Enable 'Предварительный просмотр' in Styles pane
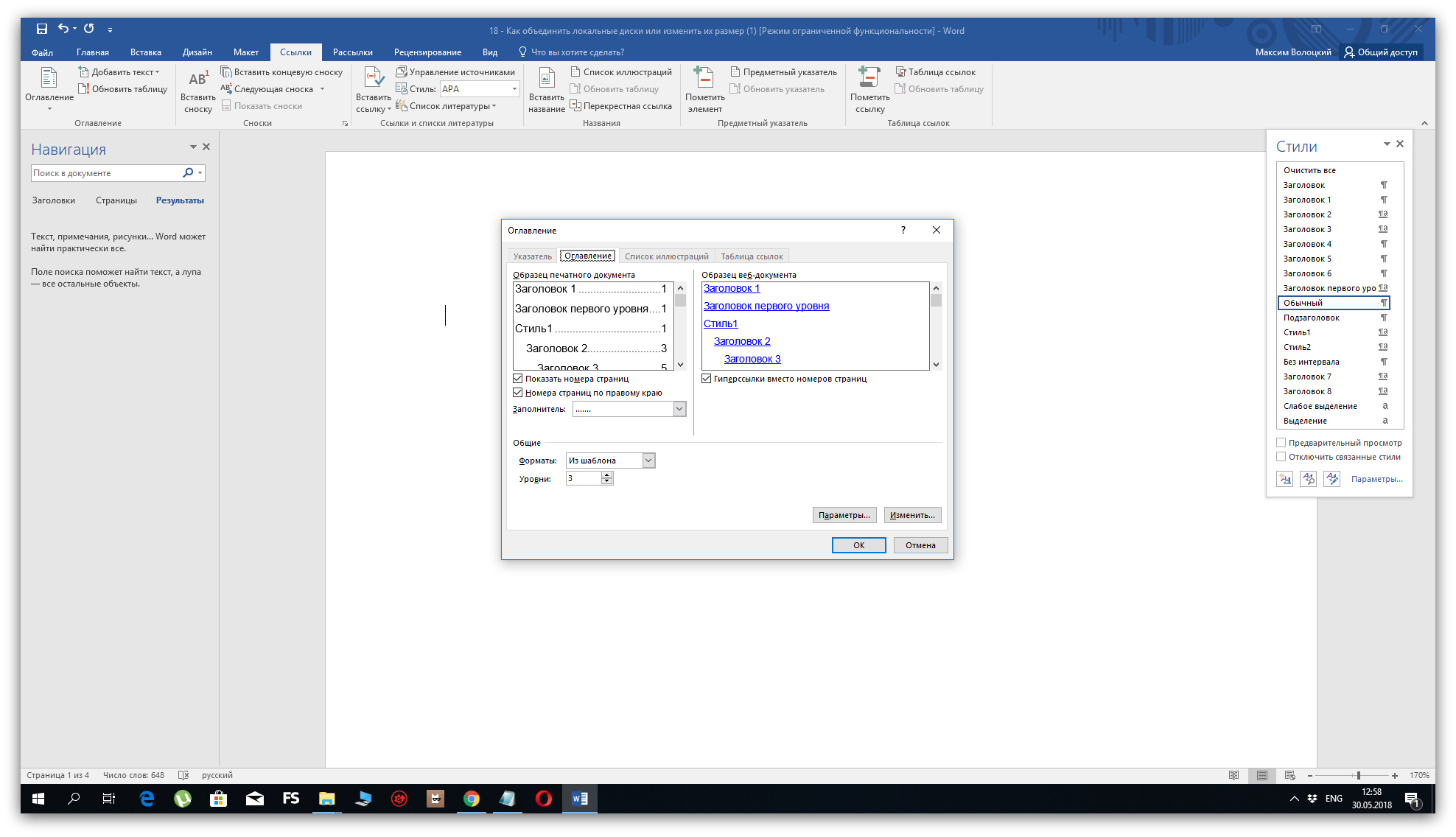This screenshot has height=837, width=1456. tap(1281, 443)
